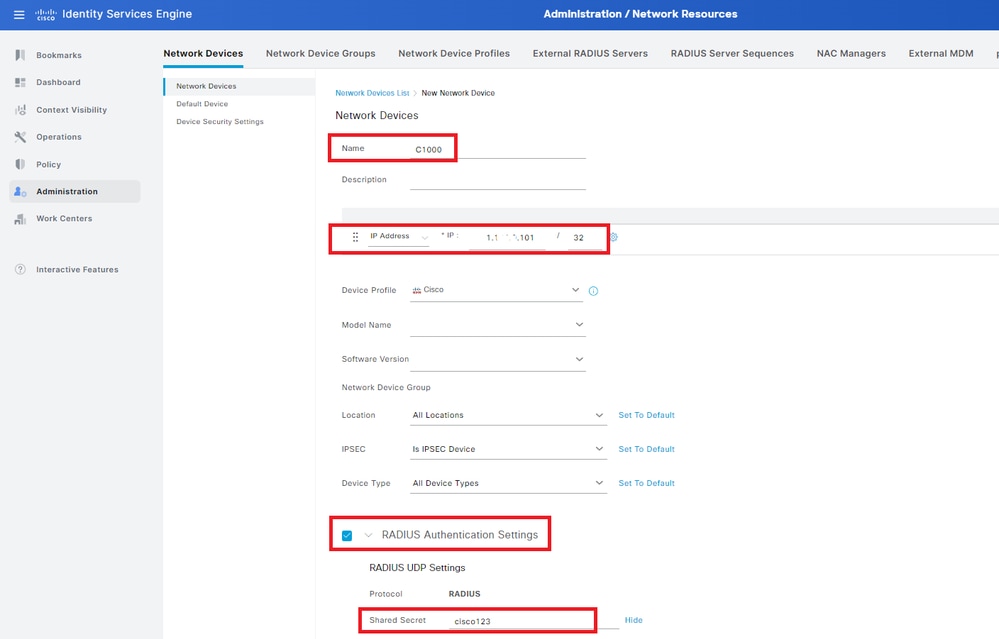Image resolution: width=999 pixels, height=639 pixels.
Task: Open the IPSEC dropdown
Action: coord(508,449)
